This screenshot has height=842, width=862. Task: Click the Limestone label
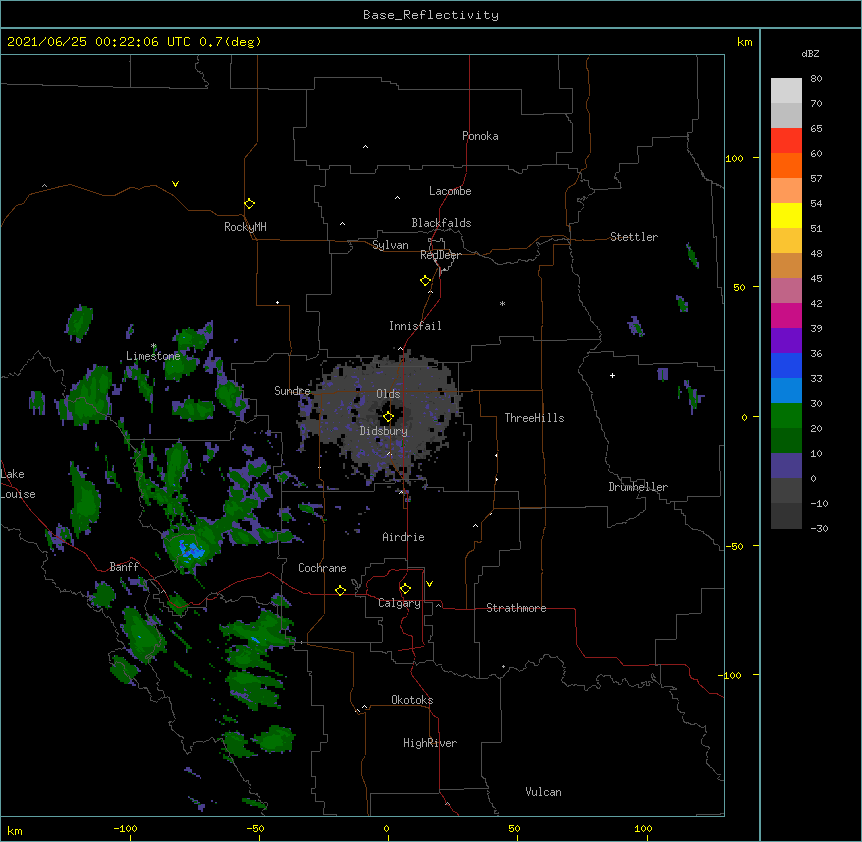[x=153, y=356]
